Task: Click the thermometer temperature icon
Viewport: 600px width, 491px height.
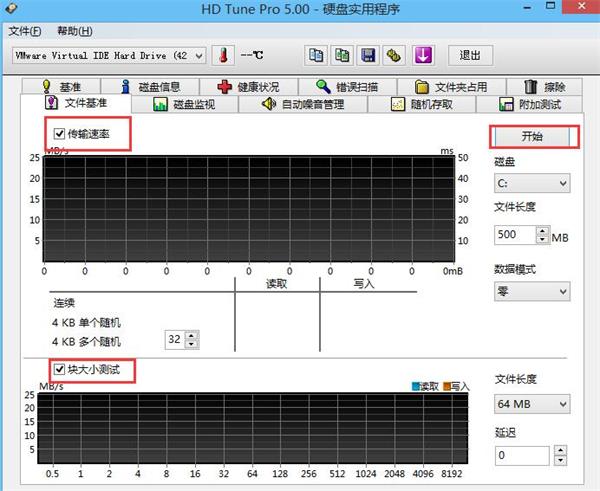Action: (x=223, y=56)
